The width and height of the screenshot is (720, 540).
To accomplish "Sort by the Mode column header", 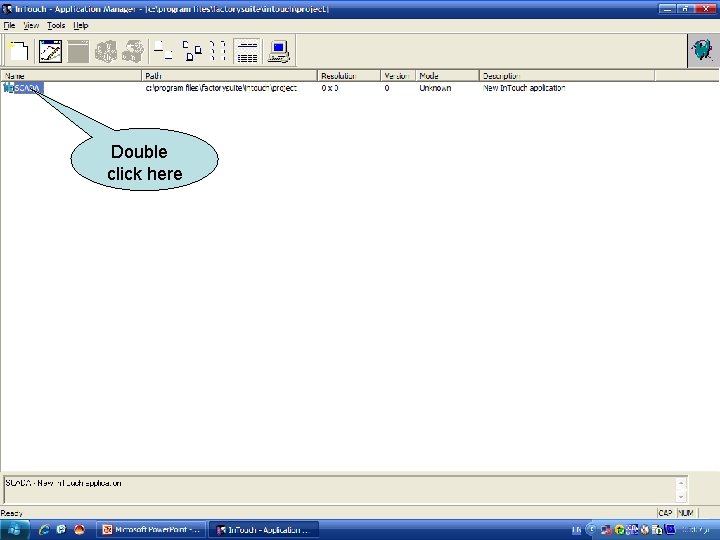I will tap(447, 76).
